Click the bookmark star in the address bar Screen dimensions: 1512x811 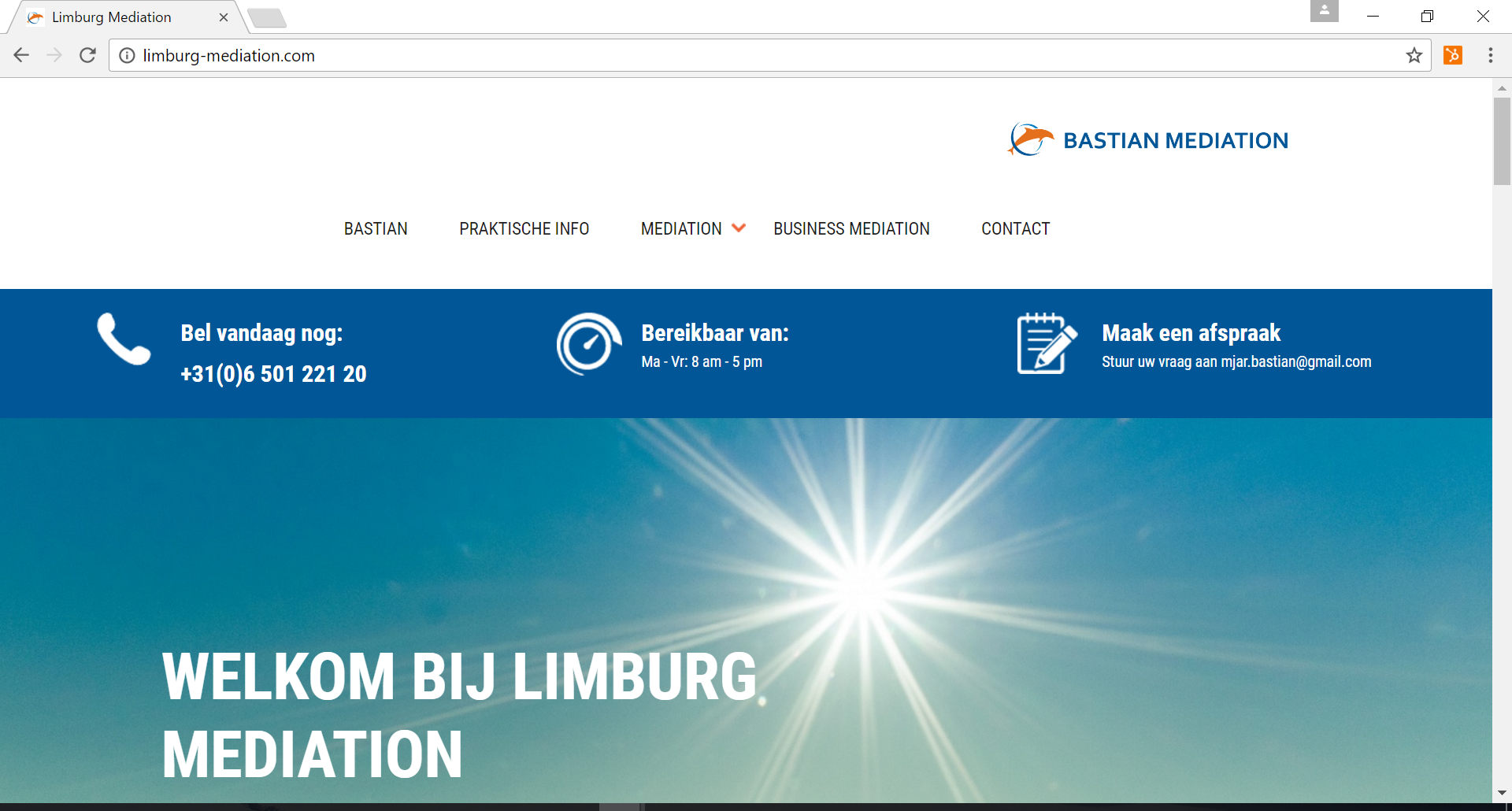[1414, 55]
